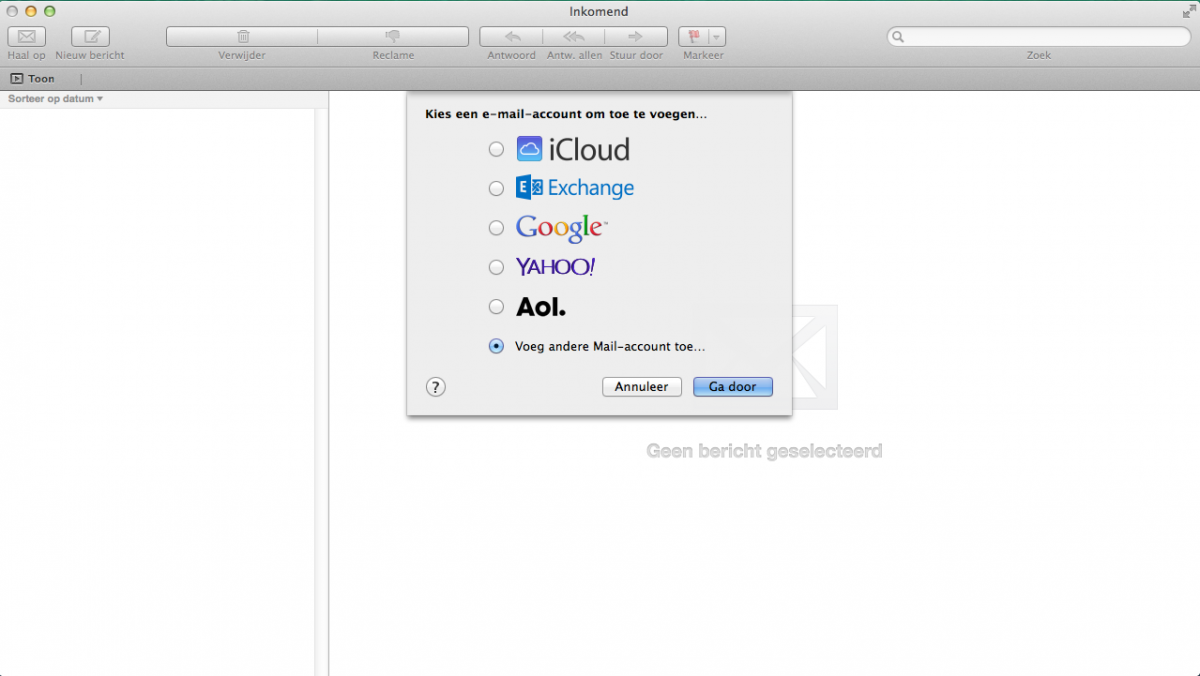Image resolution: width=1200 pixels, height=676 pixels.
Task: Select Voeg andere Mail-account toe radio button
Action: [x=496, y=346]
